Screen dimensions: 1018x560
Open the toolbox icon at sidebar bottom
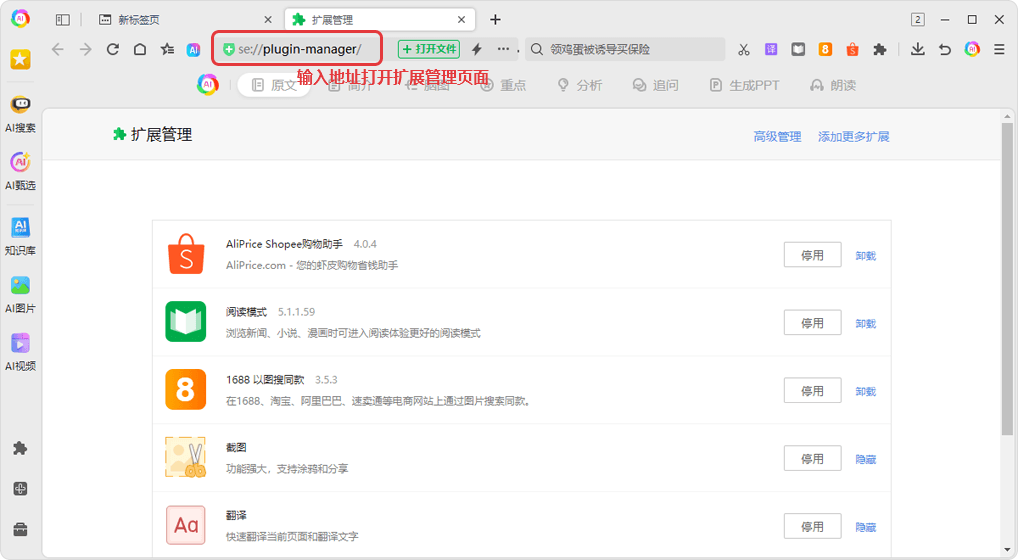[x=20, y=529]
